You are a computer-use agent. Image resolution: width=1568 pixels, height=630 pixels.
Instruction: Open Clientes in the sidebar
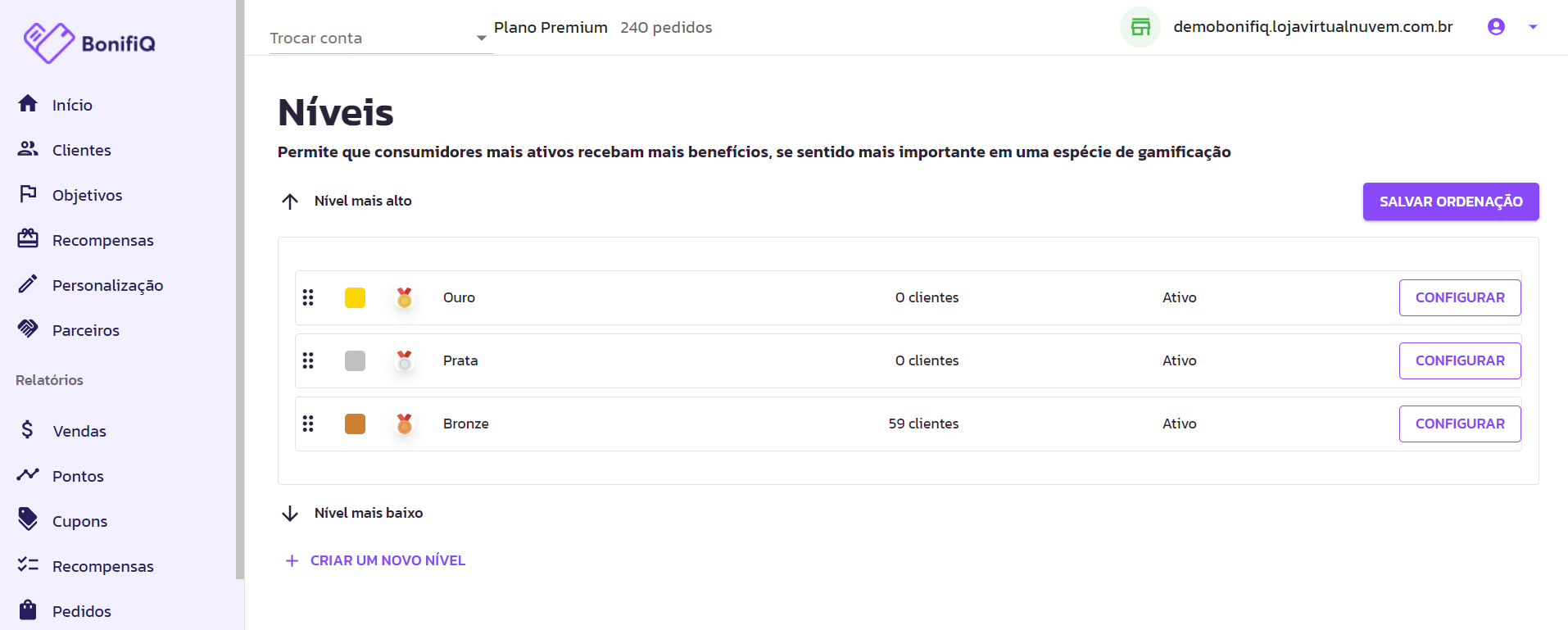[x=82, y=150]
